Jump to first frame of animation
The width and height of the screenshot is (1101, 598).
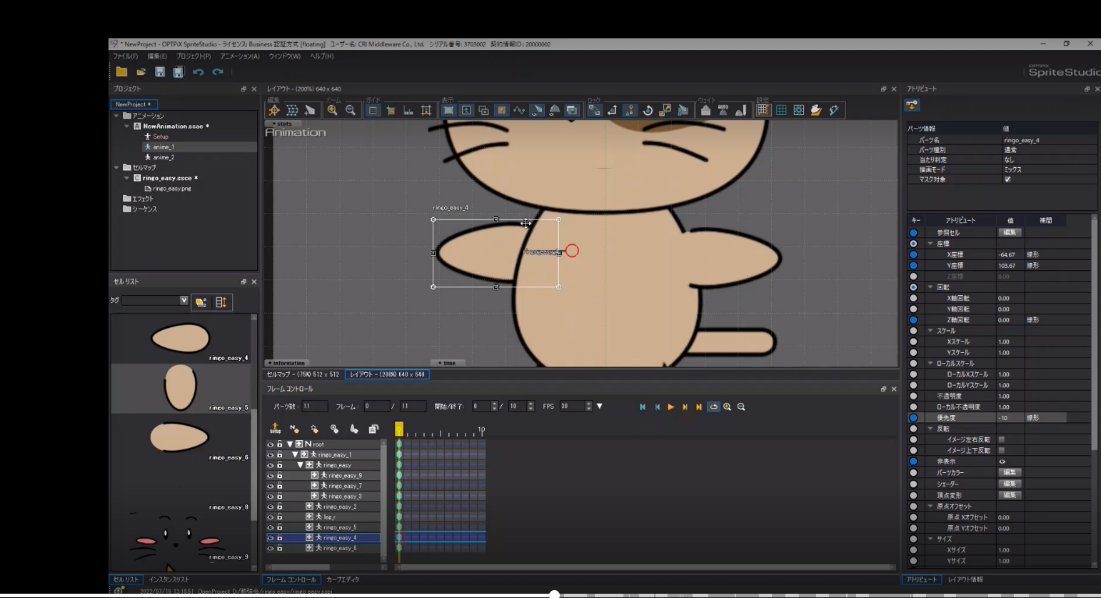click(x=642, y=407)
